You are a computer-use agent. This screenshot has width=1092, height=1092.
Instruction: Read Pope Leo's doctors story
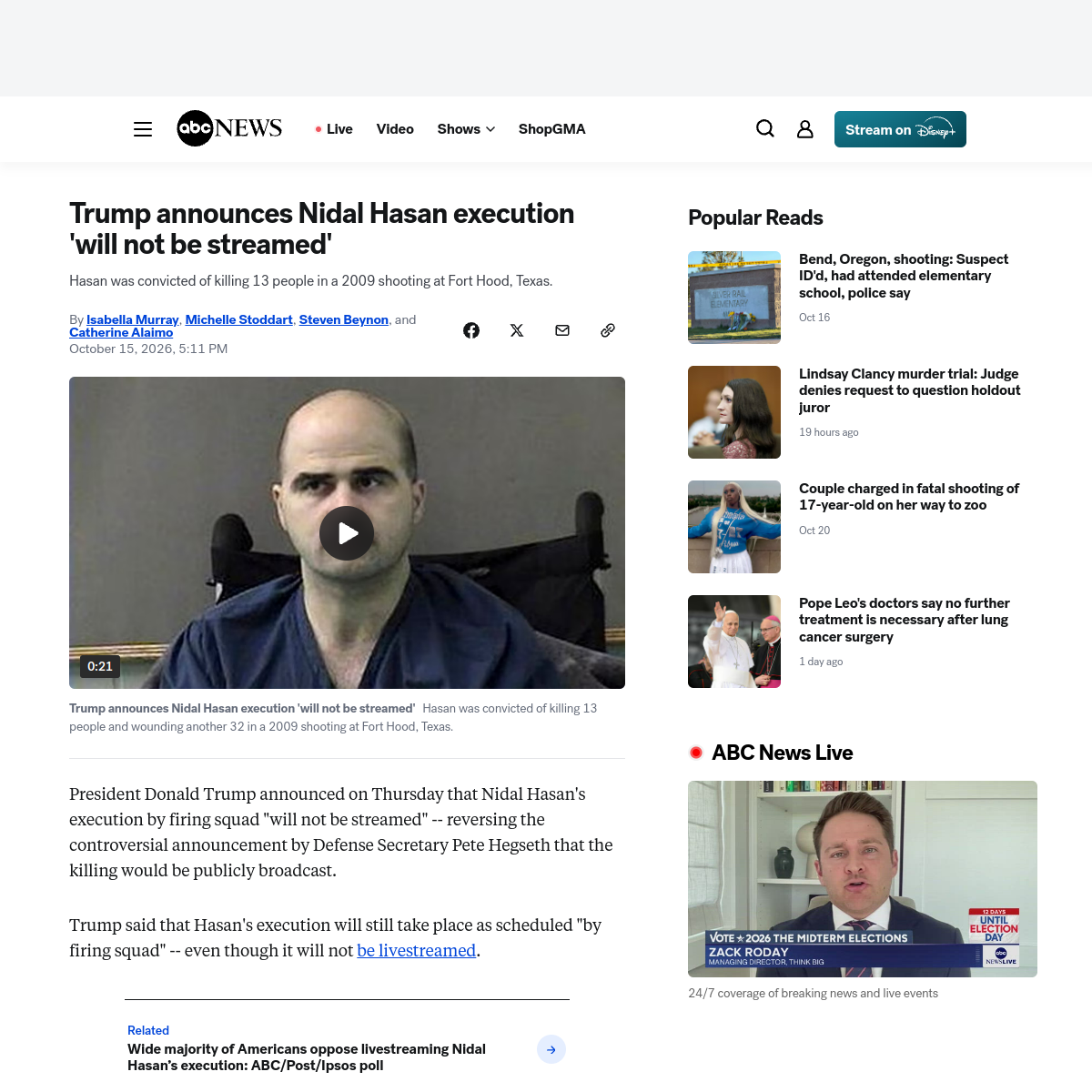tap(905, 620)
